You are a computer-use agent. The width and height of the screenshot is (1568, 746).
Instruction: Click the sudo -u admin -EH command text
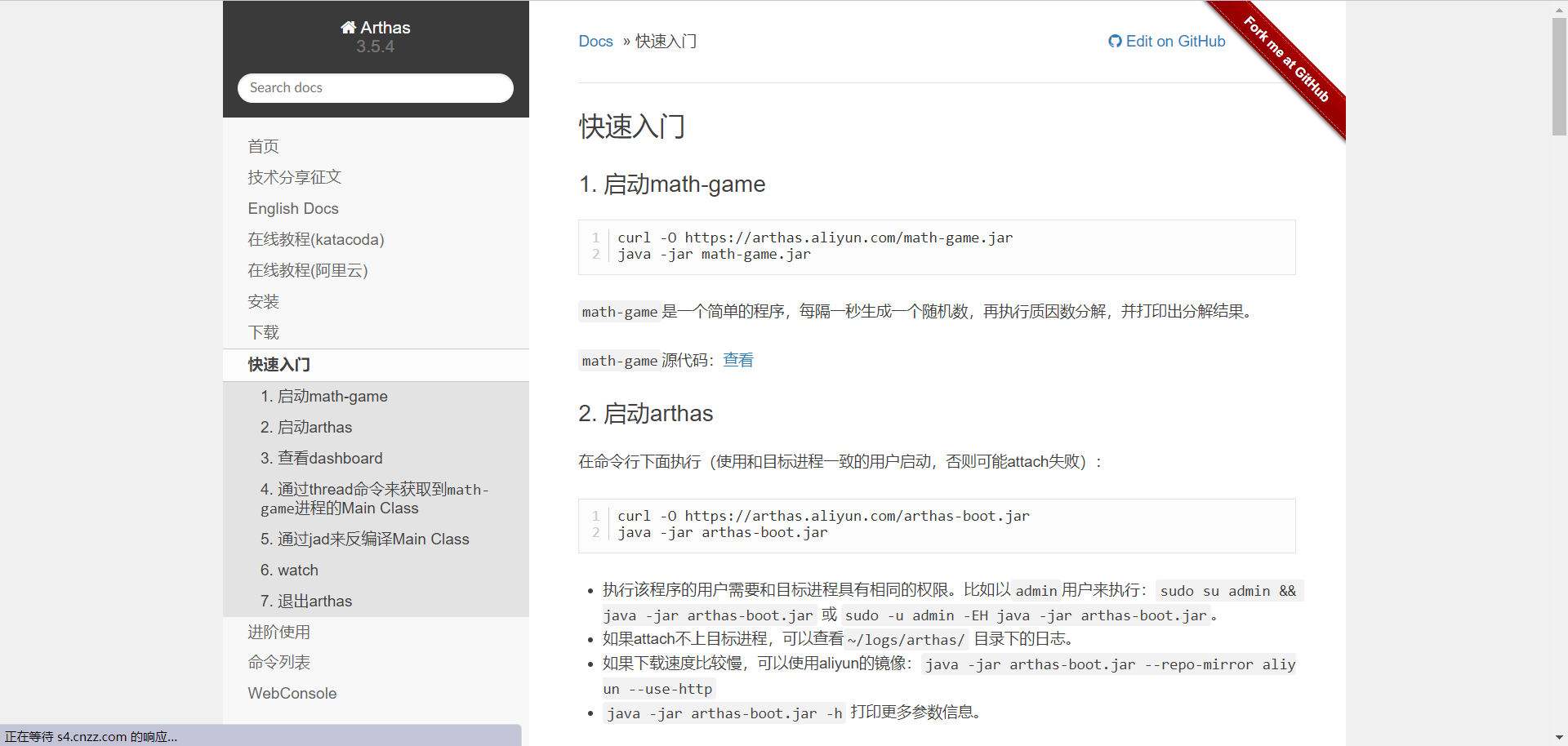[1026, 615]
